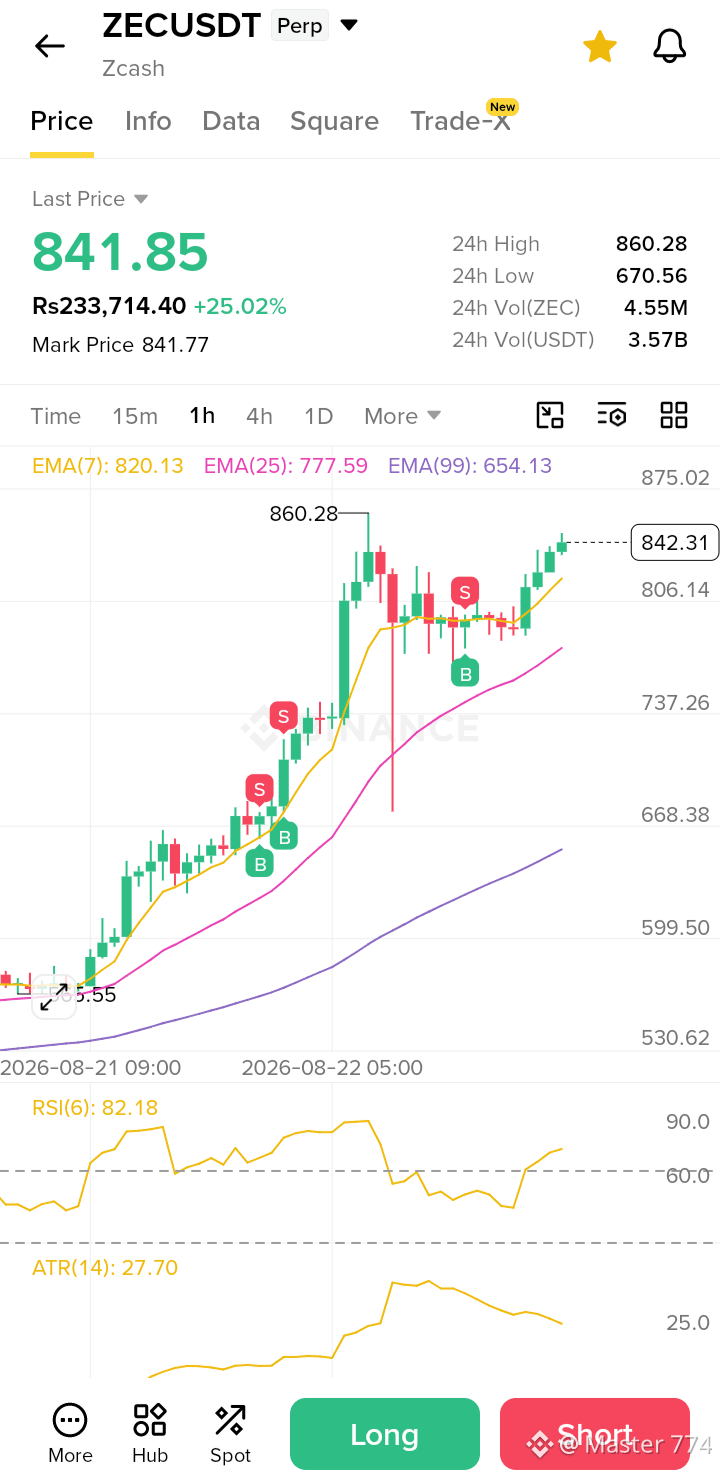
Task: Tap the Long button
Action: [385, 1434]
